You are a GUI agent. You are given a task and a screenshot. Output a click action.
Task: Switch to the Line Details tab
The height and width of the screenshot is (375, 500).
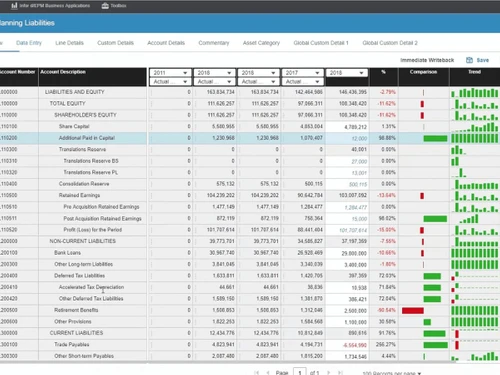(69, 43)
